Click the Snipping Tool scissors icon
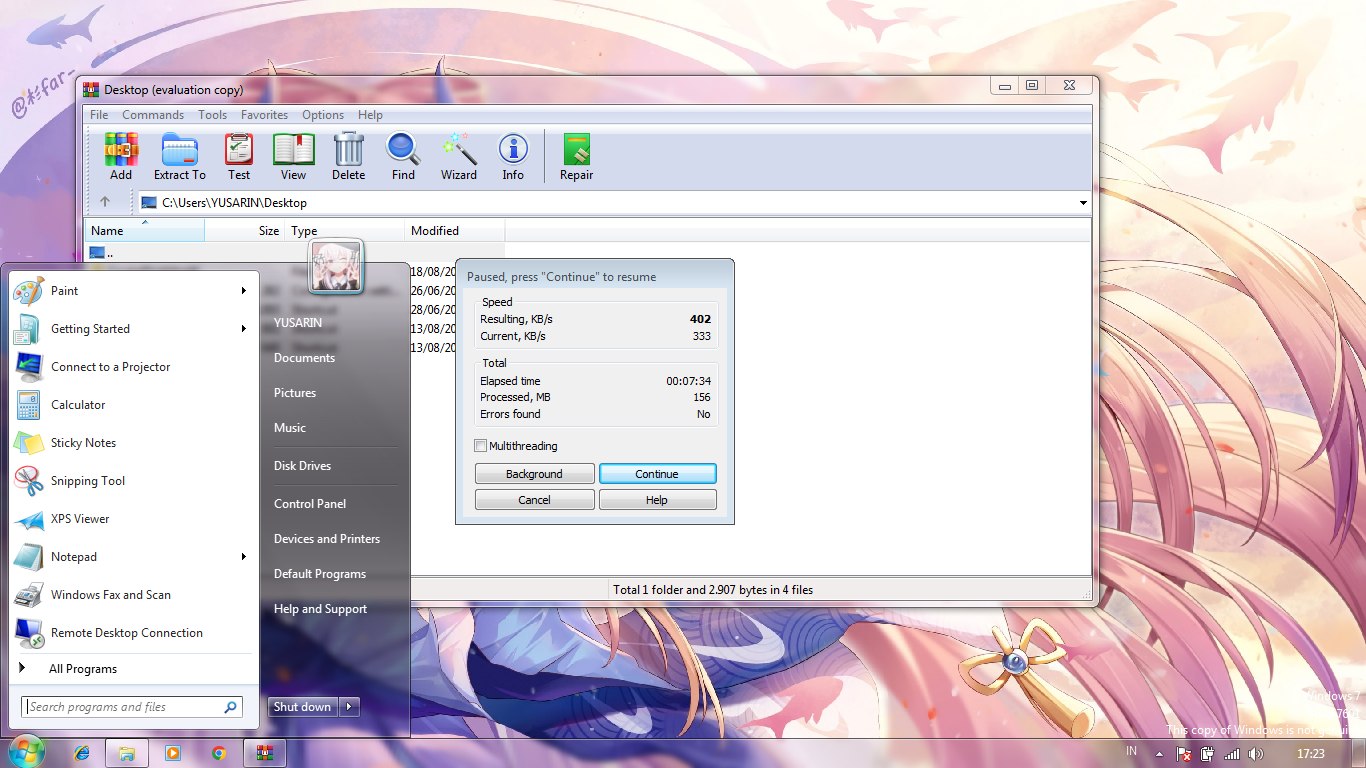 pos(28,481)
